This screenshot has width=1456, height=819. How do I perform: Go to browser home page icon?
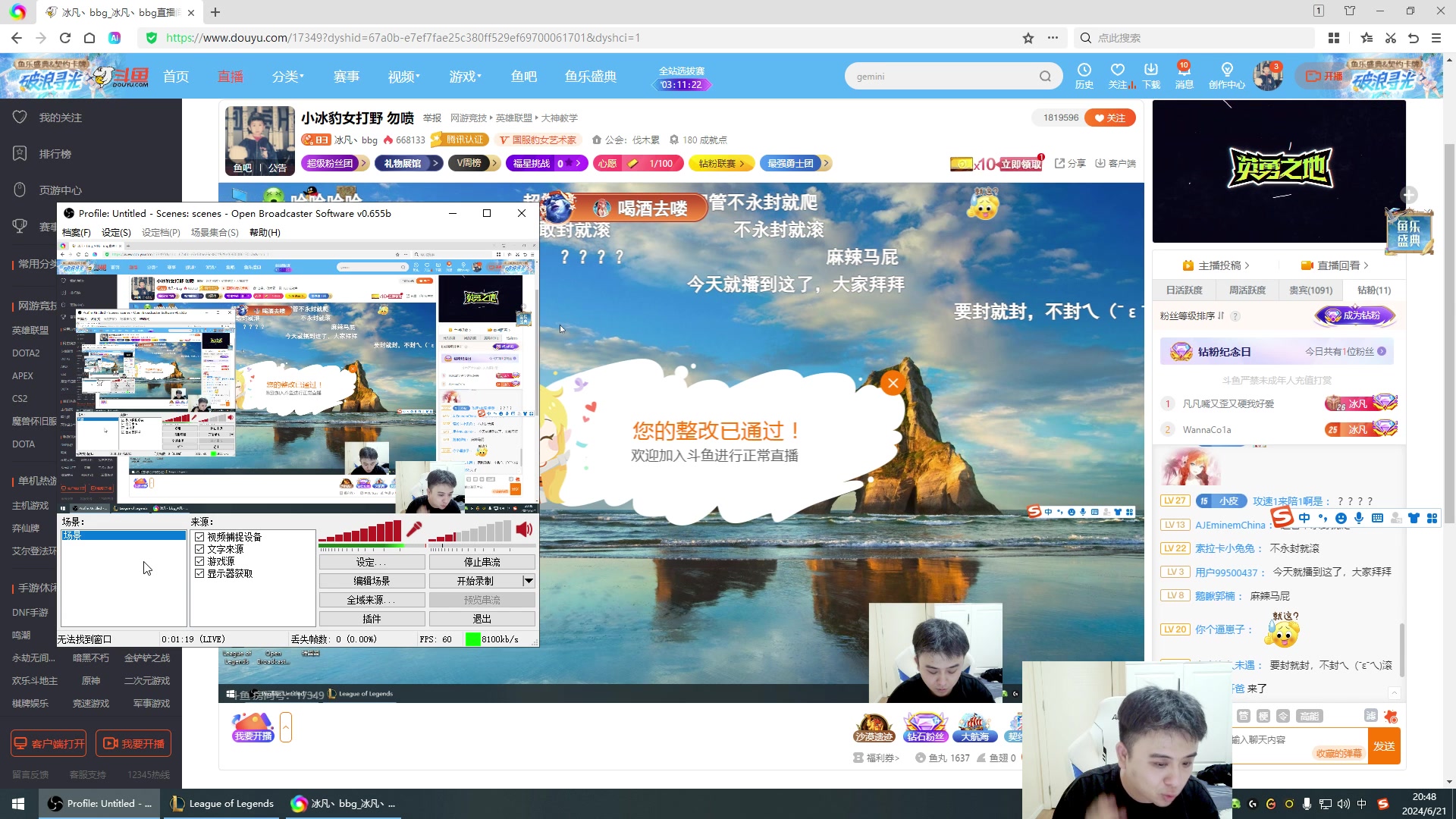coord(89,38)
